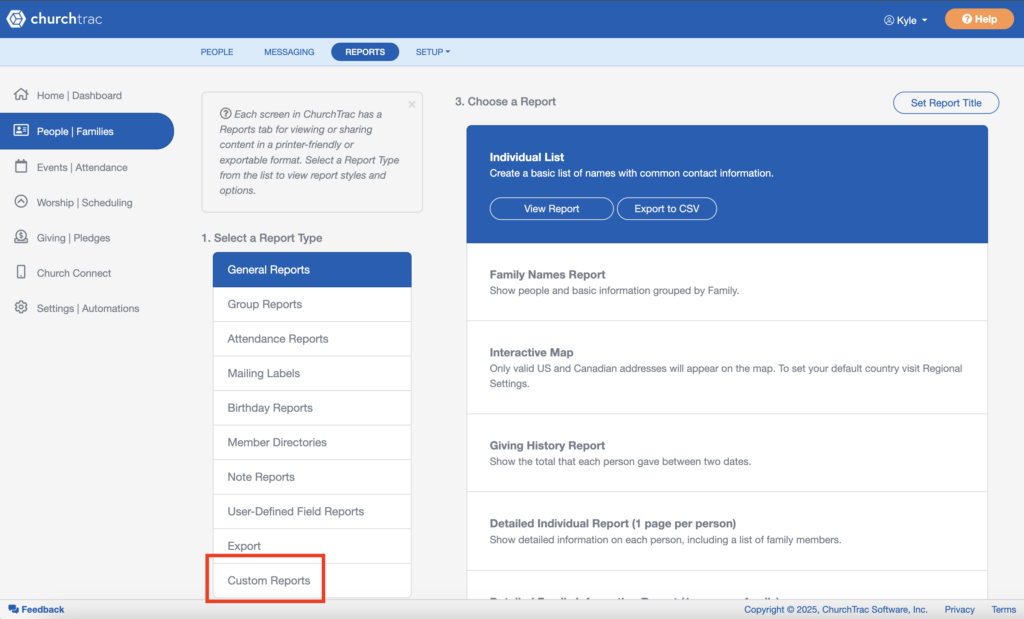
Task: Select General Reports type
Action: [312, 270]
